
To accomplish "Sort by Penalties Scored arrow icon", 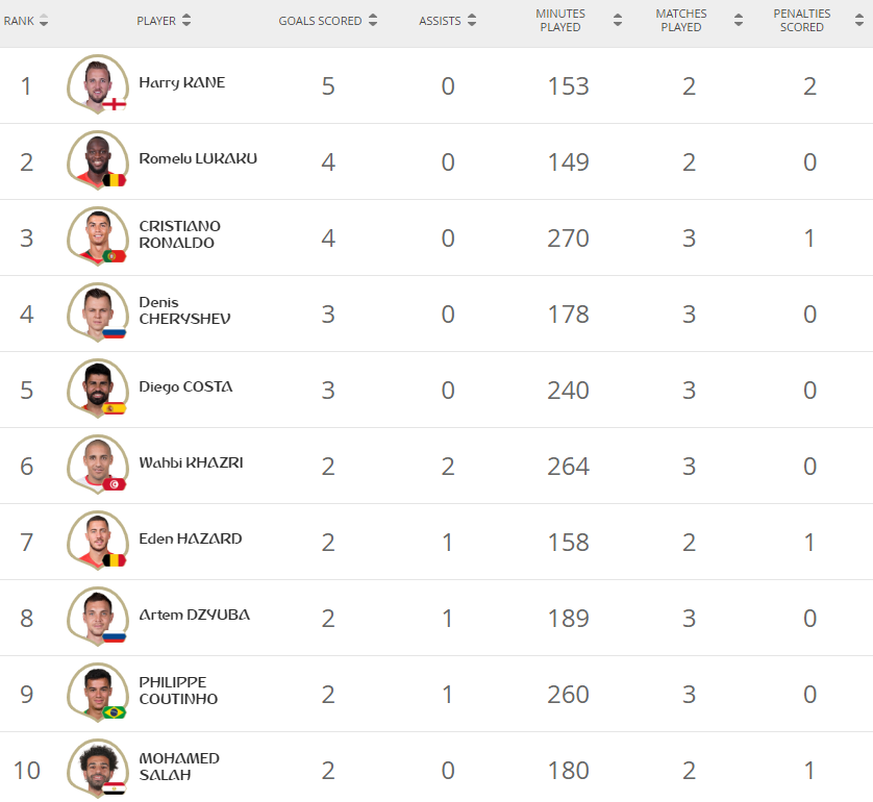I will click(x=859, y=21).
